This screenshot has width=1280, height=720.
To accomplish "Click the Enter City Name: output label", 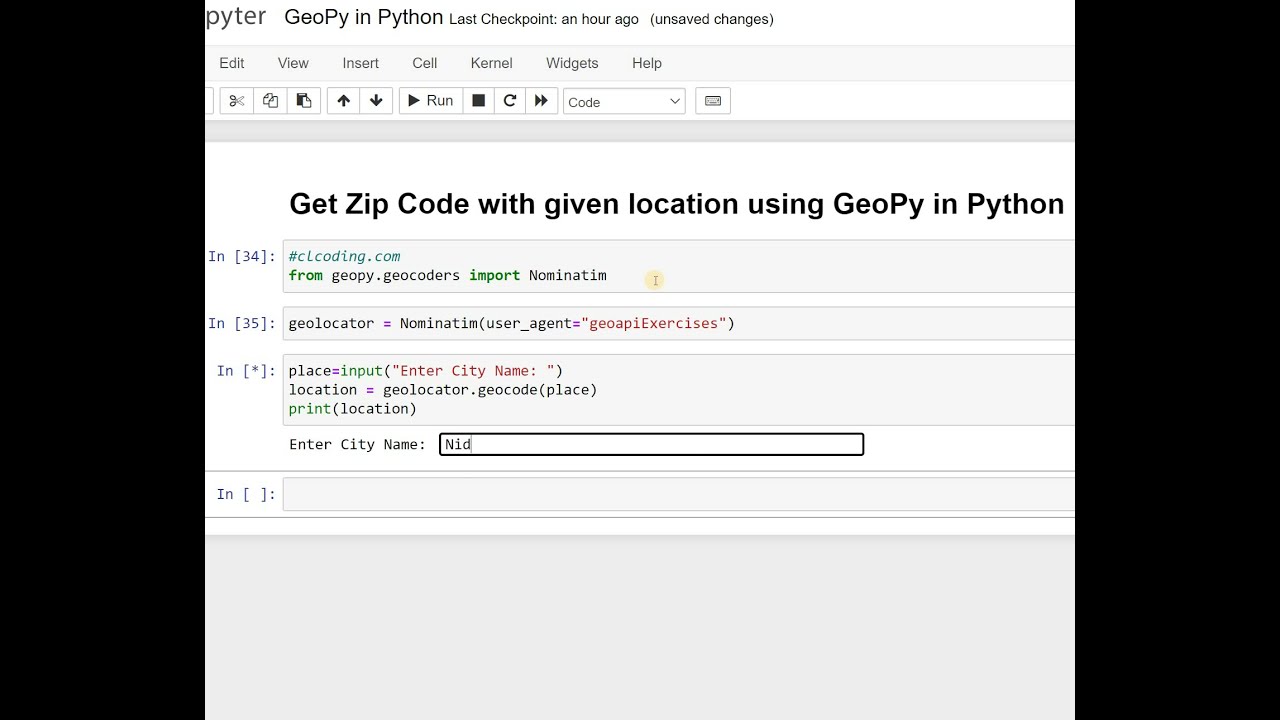I will point(358,444).
